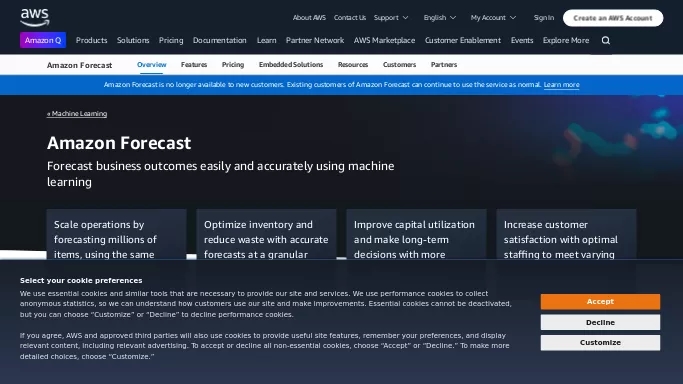The image size is (683, 384).
Task: Select the Pricing tab in subnav
Action: [233, 64]
